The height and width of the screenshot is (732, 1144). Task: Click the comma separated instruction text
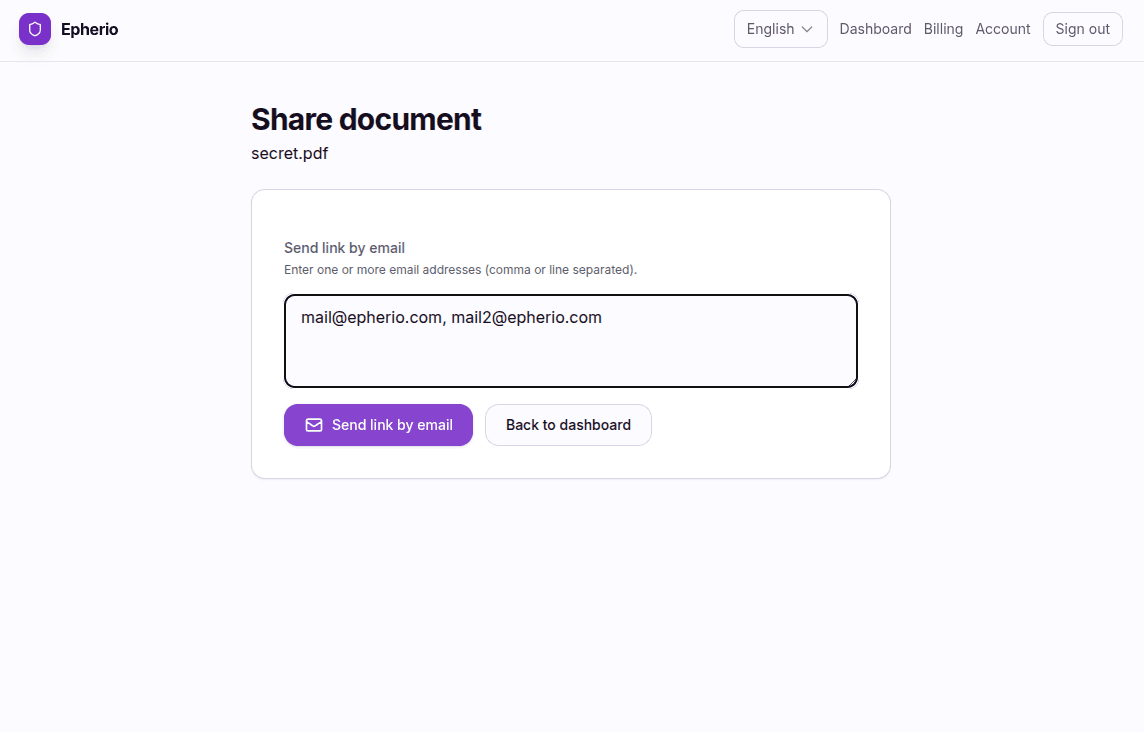point(460,269)
